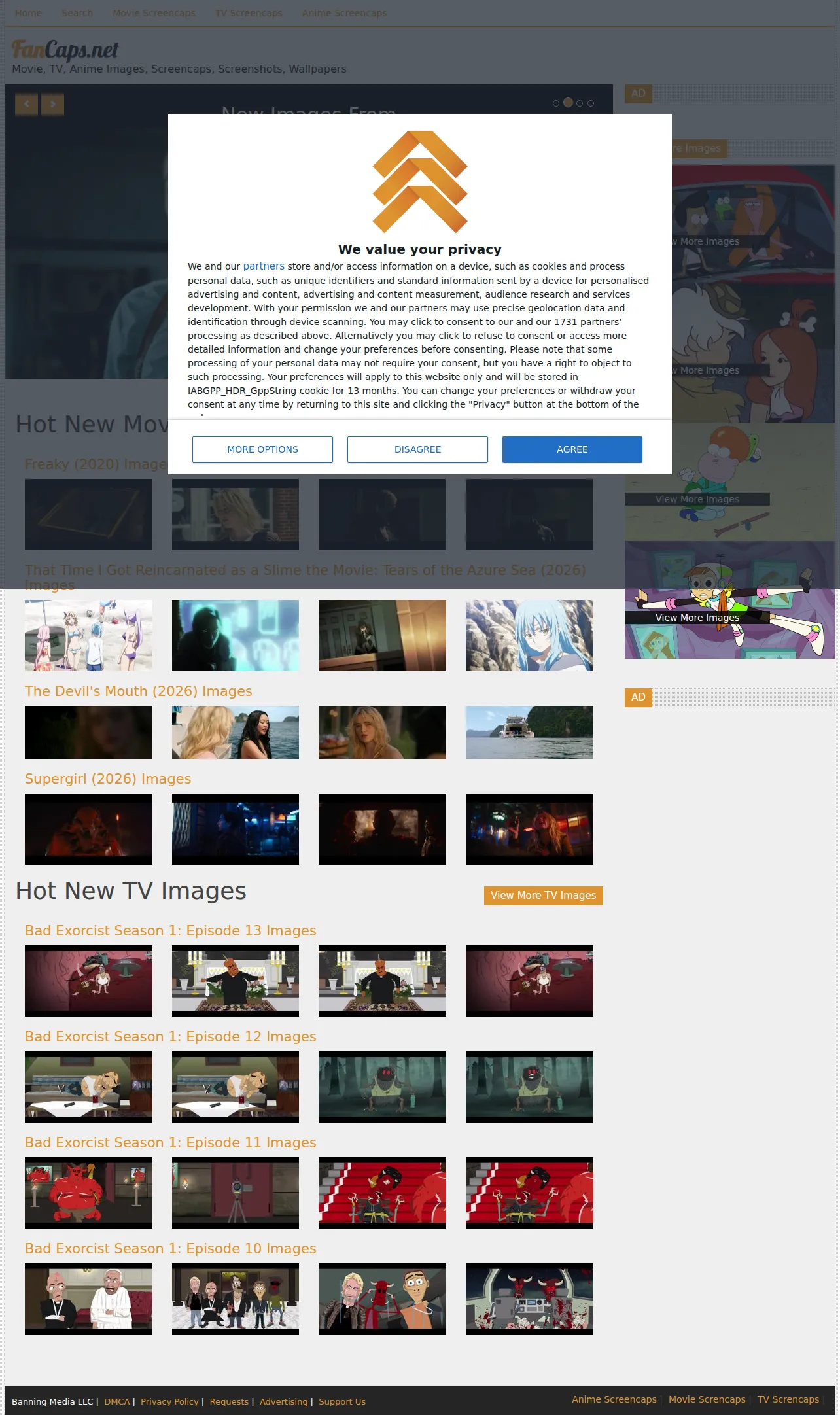Open the beach group thumbnail in the Slime movie row

[x=88, y=635]
